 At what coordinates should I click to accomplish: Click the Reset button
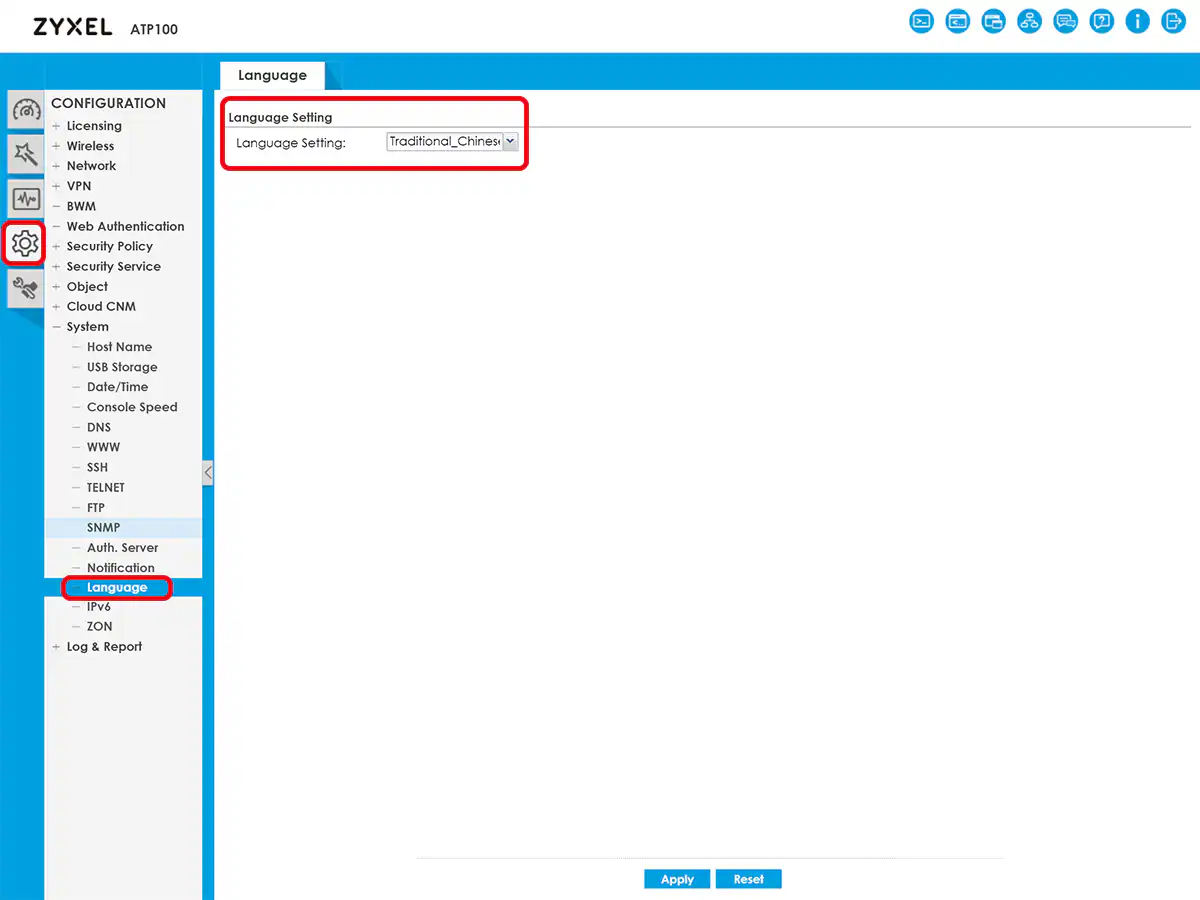coord(748,879)
